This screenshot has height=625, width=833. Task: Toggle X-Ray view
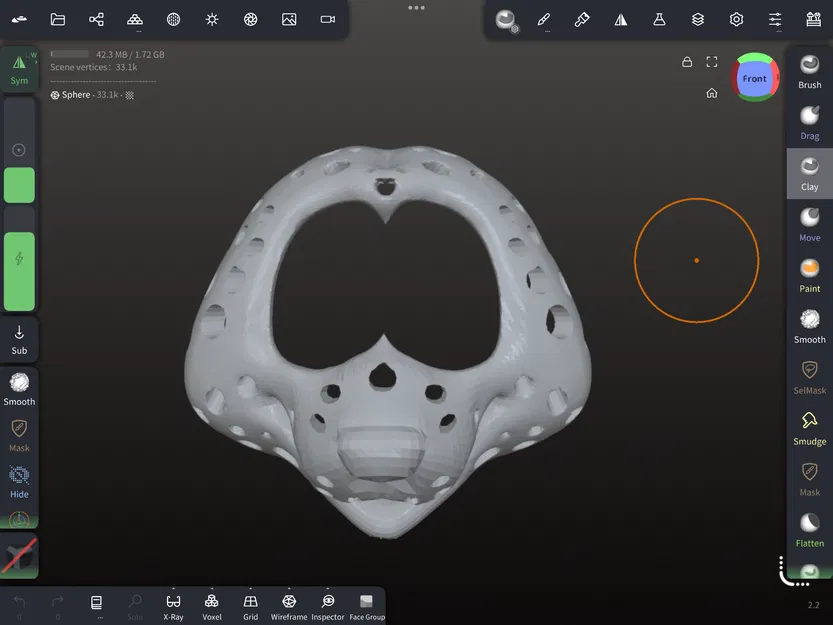(173, 607)
